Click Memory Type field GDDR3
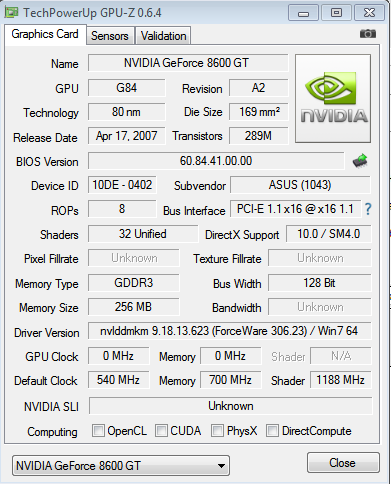The image size is (391, 484). pyautogui.click(x=134, y=283)
